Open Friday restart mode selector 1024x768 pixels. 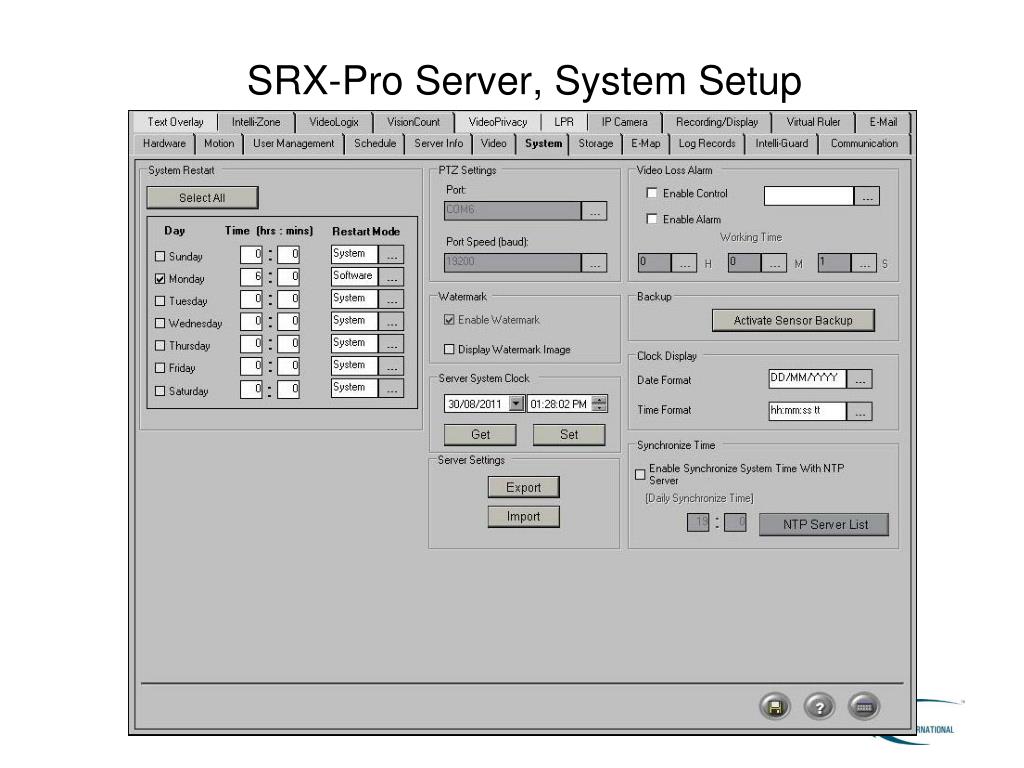pos(392,366)
